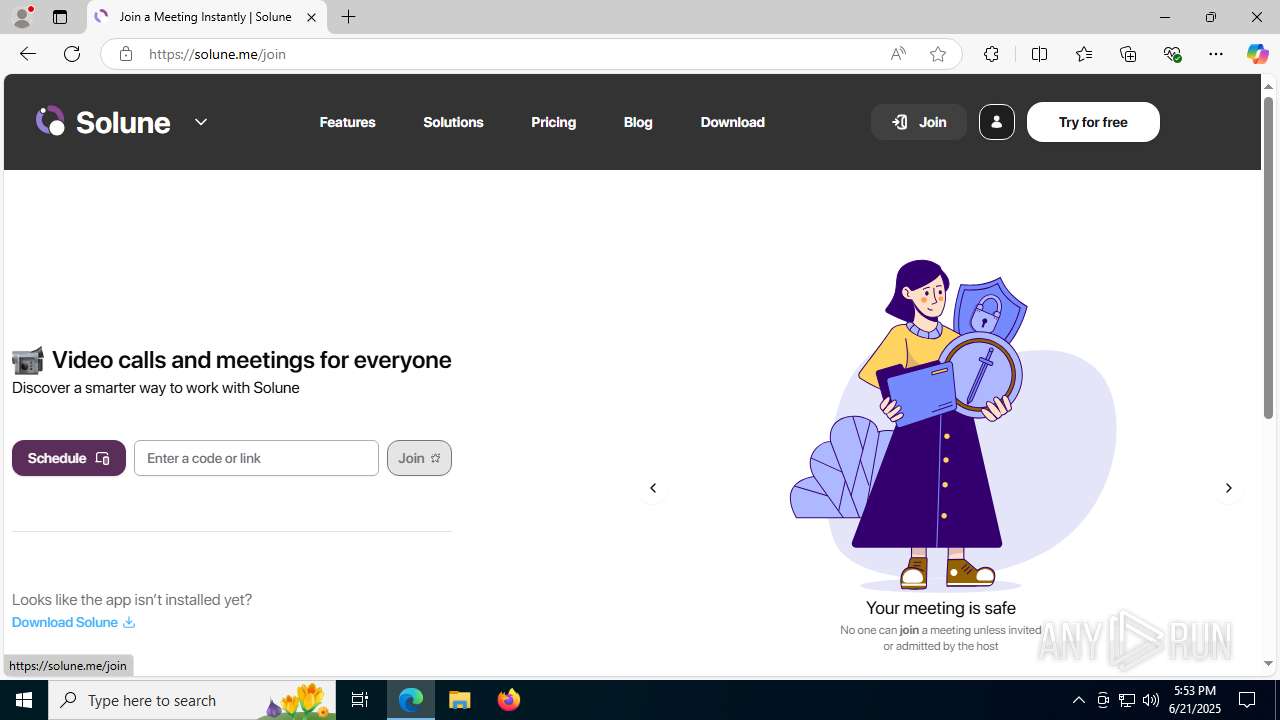The width and height of the screenshot is (1280, 720).
Task: Open the Solutions menu
Action: click(x=453, y=122)
